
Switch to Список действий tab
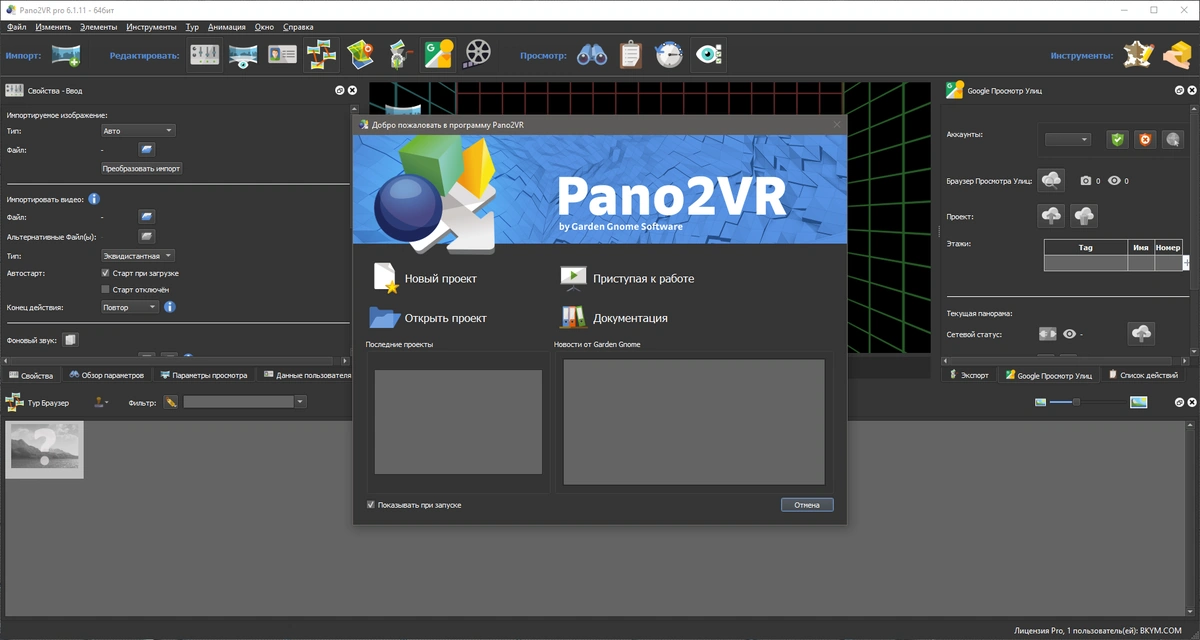click(1141, 376)
